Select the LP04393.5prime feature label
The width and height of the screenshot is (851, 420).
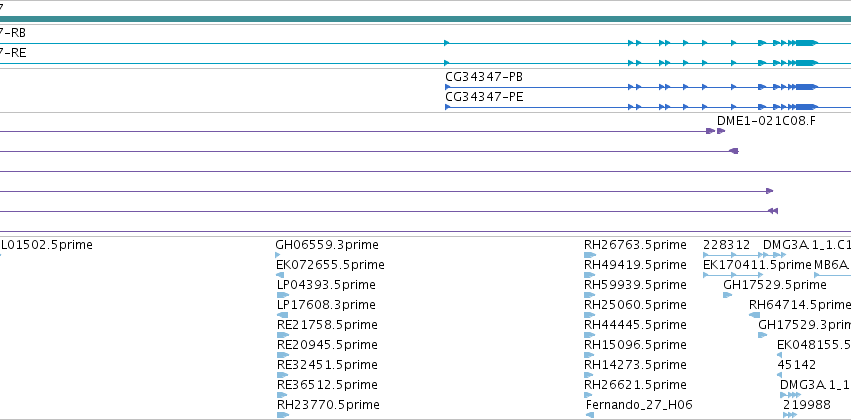(x=326, y=285)
